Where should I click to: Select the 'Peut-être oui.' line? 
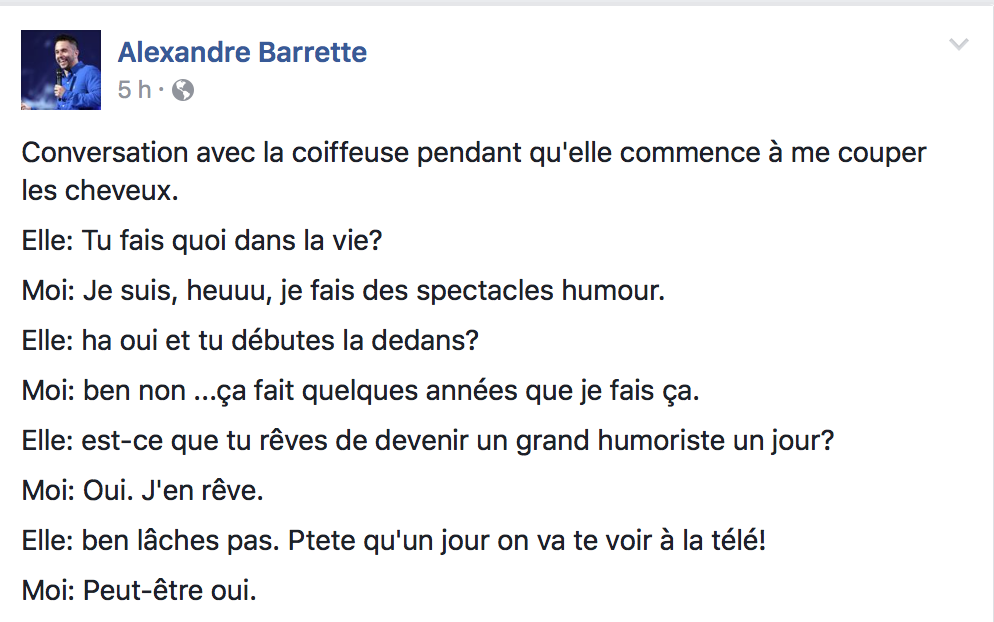click(139, 590)
